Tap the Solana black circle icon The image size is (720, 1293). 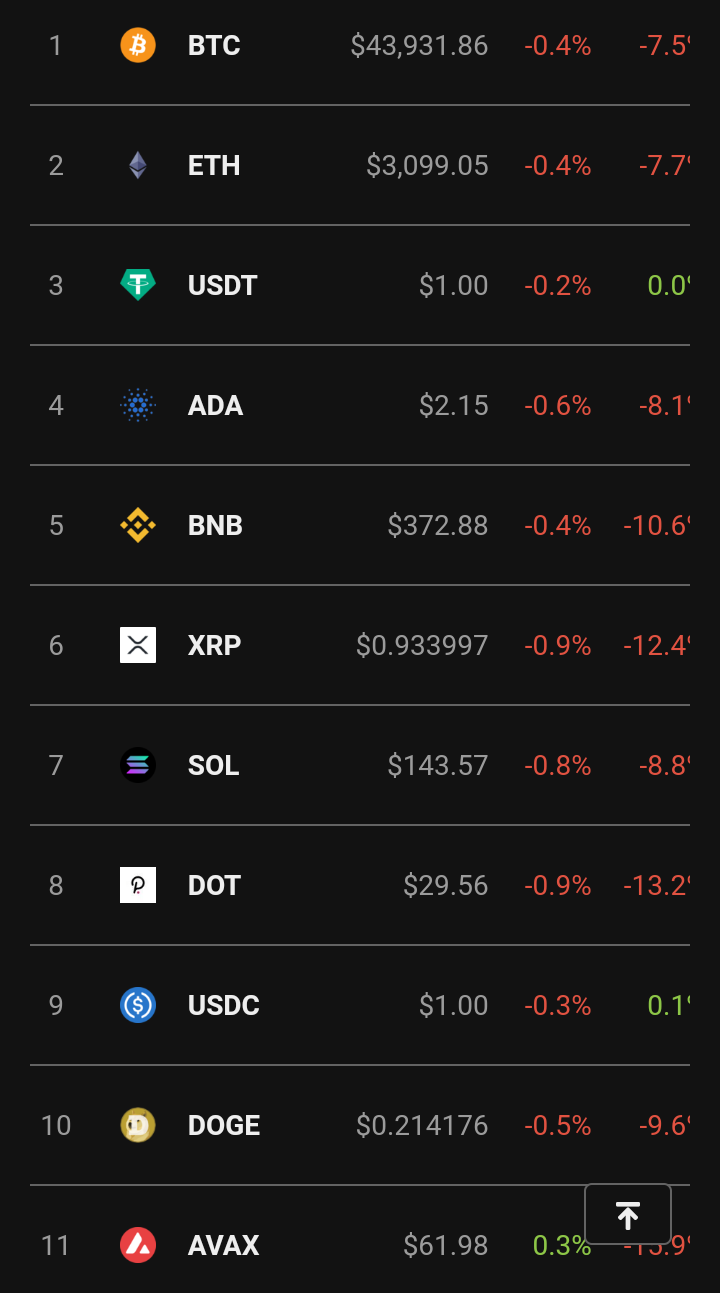[x=138, y=765]
